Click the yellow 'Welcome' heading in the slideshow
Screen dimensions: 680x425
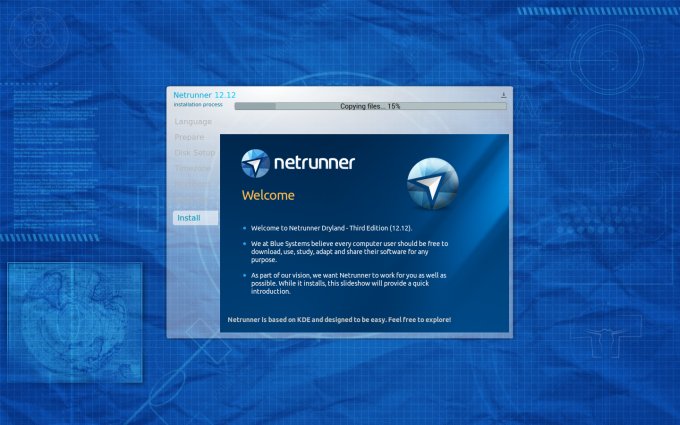point(268,195)
